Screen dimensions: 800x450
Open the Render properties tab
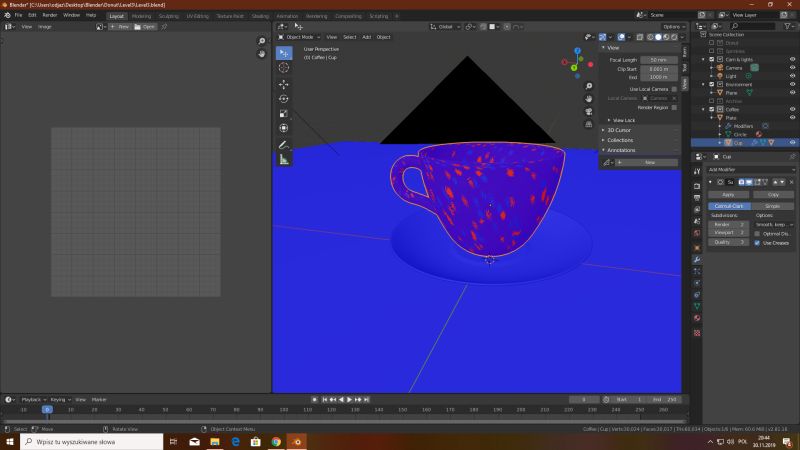pos(697,186)
